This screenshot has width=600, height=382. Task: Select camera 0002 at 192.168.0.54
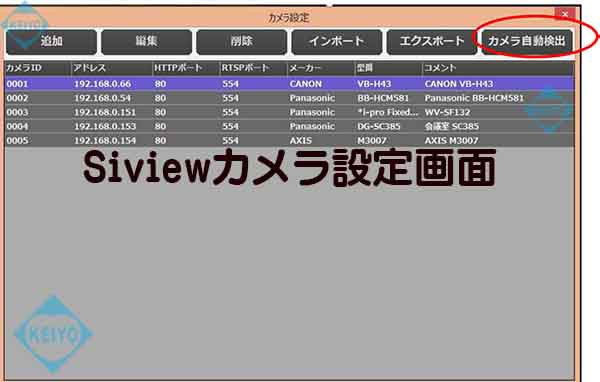pos(290,98)
